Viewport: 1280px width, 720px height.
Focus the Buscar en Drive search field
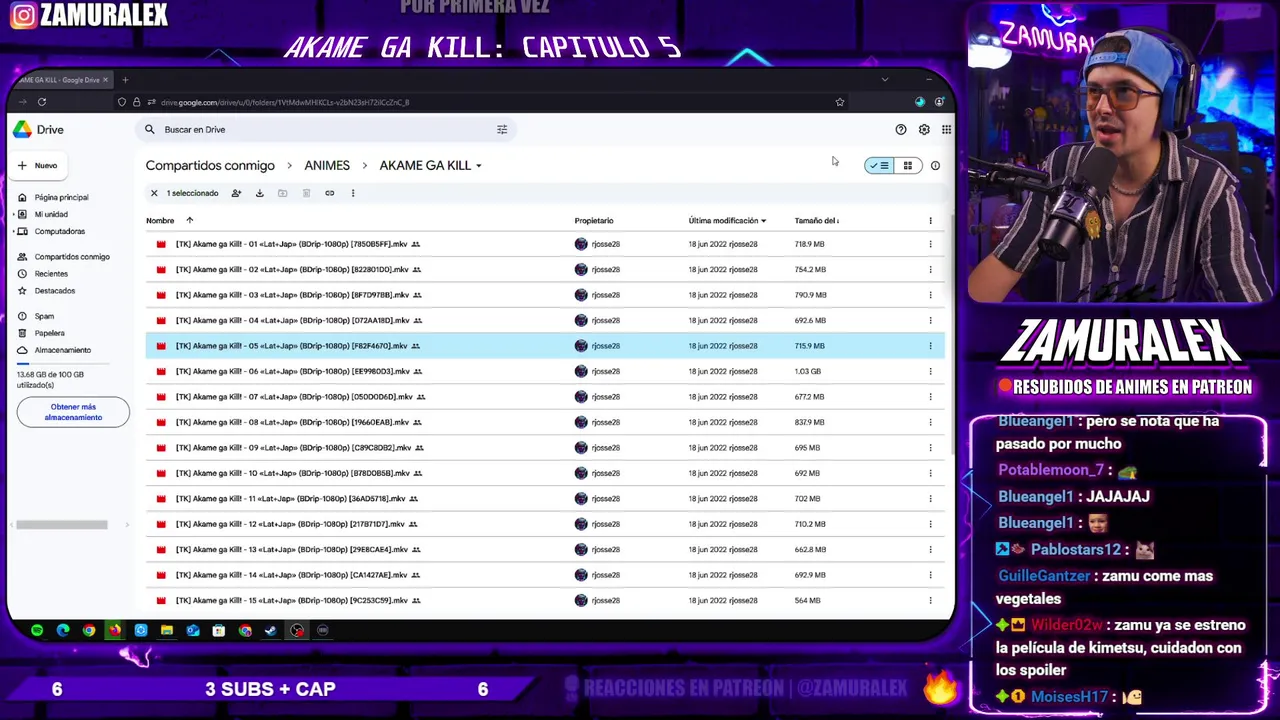[325, 129]
